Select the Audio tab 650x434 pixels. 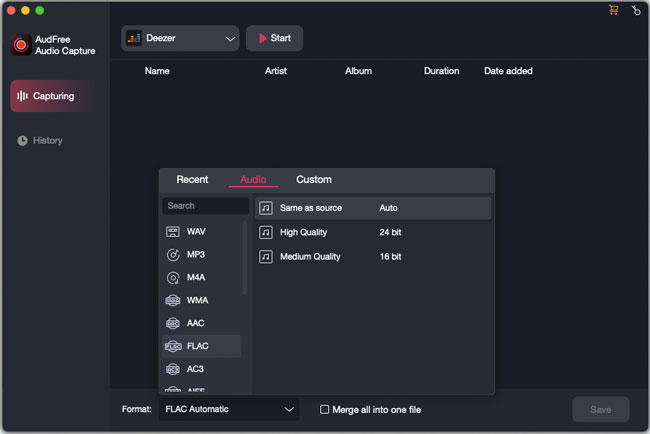tap(253, 179)
